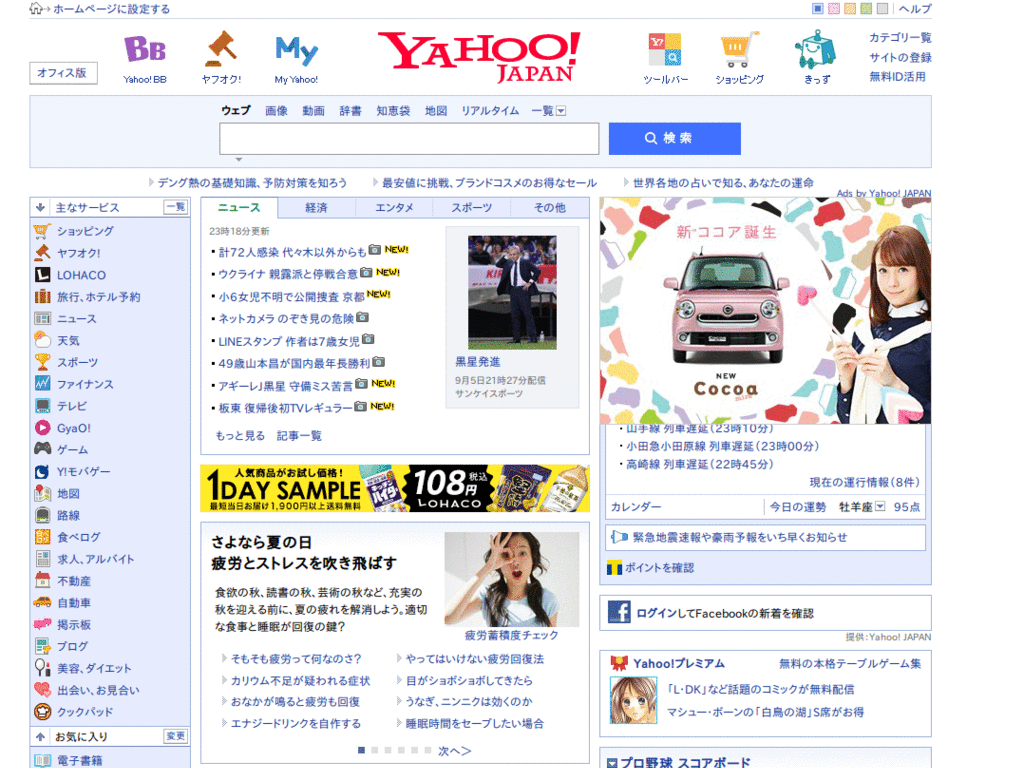Click the Y! Mobage icon
1024x768 pixels.
coord(42,472)
